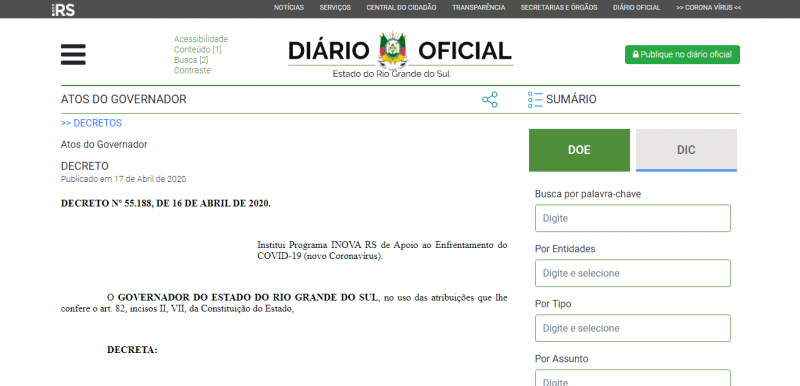
Task: Click the Rio Grande do Sul coat of arms
Action: coord(393,50)
